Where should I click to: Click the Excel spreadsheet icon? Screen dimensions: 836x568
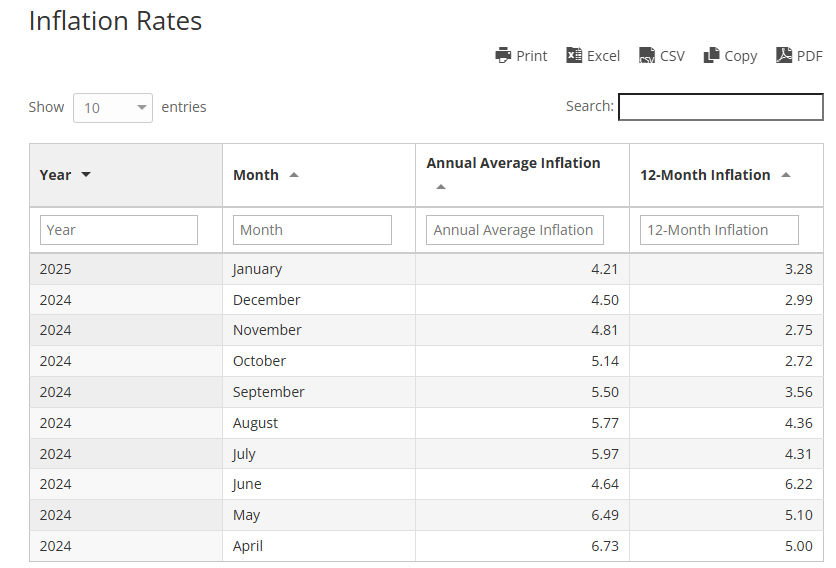574,55
